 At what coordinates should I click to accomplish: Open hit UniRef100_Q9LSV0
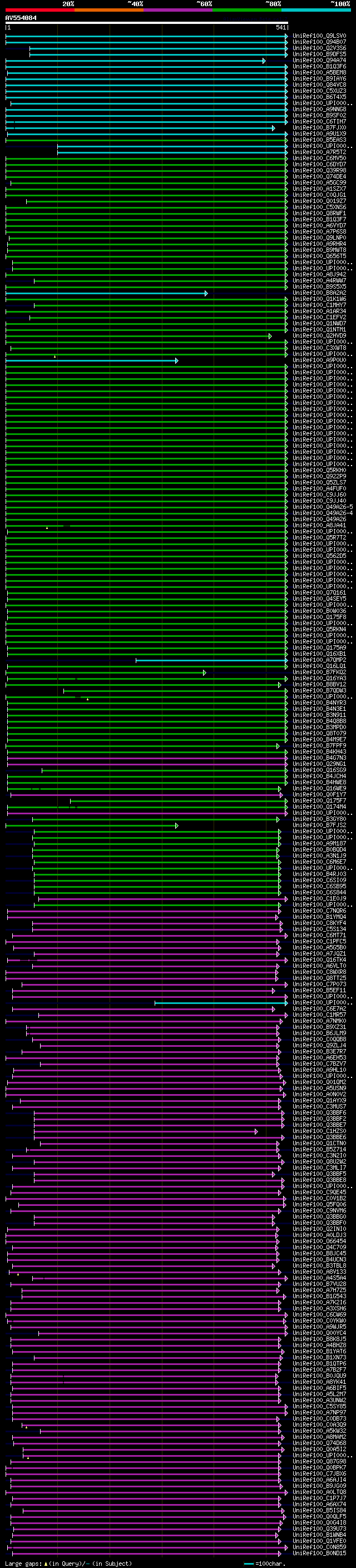tap(319, 36)
